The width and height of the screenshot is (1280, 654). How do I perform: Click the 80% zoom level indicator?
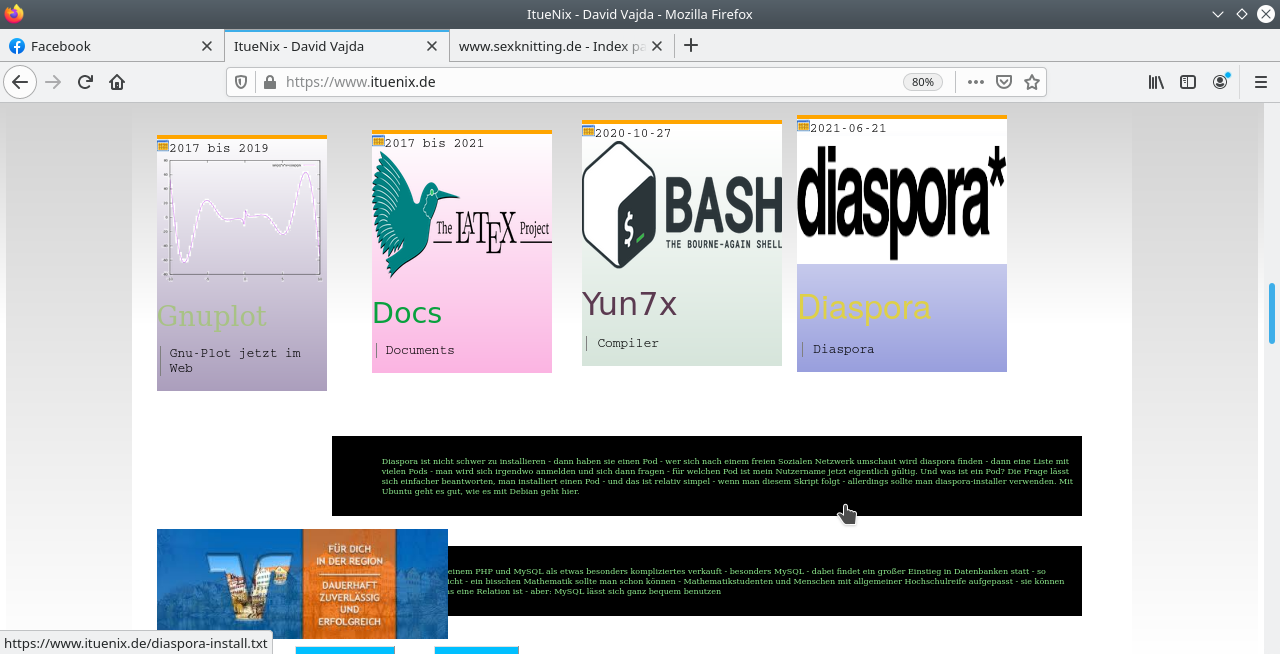click(x=922, y=82)
